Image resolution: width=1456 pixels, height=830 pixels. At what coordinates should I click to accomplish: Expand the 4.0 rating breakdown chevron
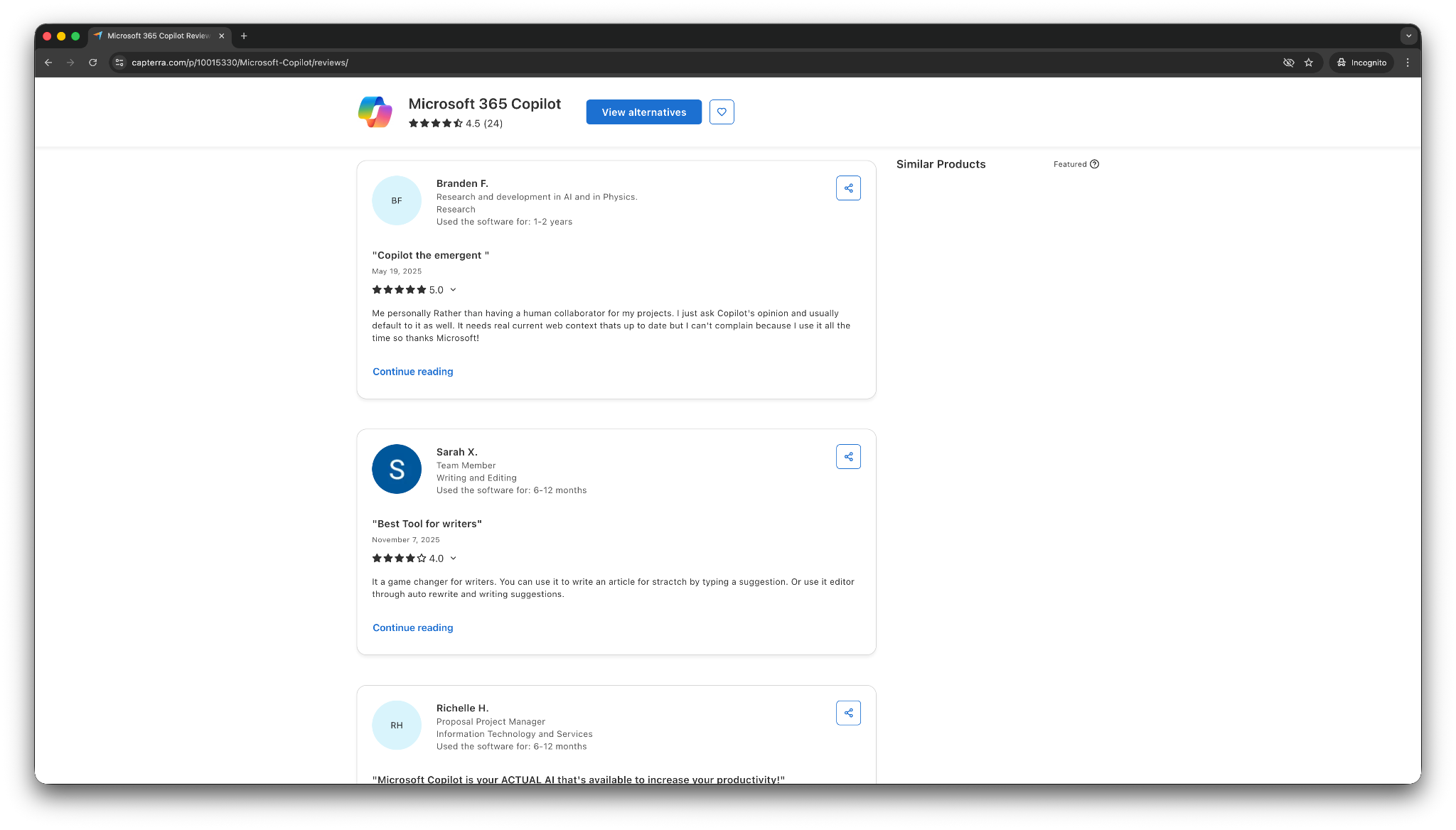pos(453,559)
